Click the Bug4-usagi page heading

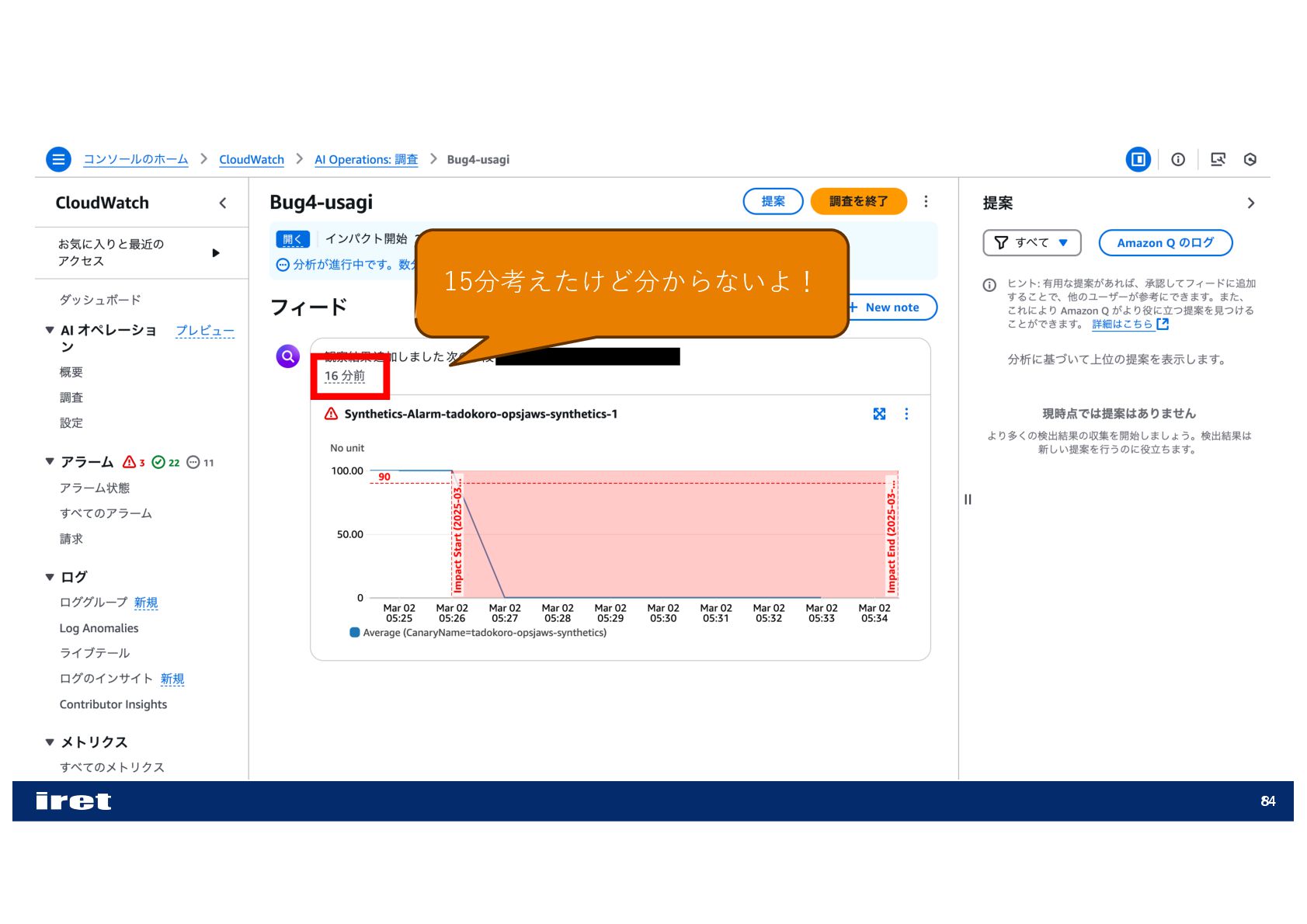(322, 203)
